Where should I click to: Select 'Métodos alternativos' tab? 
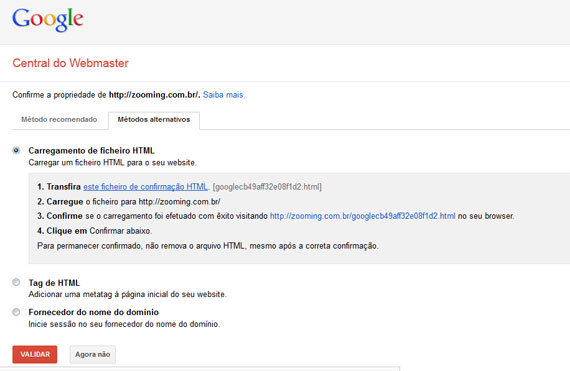154,120
